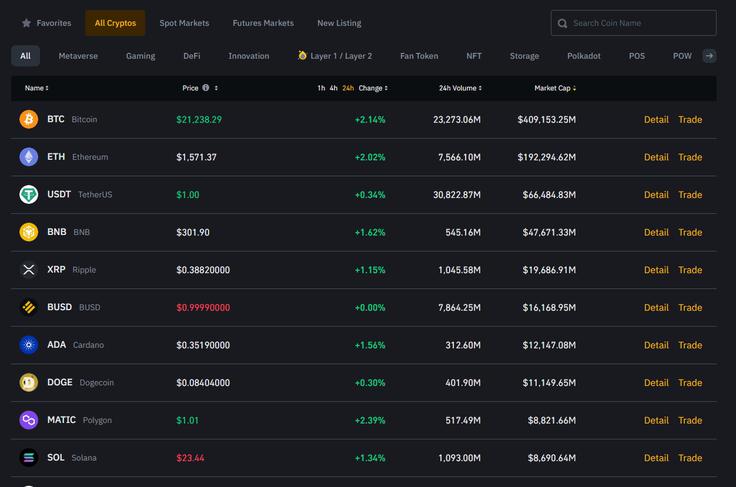Click the BNB coin logo icon

click(29, 232)
